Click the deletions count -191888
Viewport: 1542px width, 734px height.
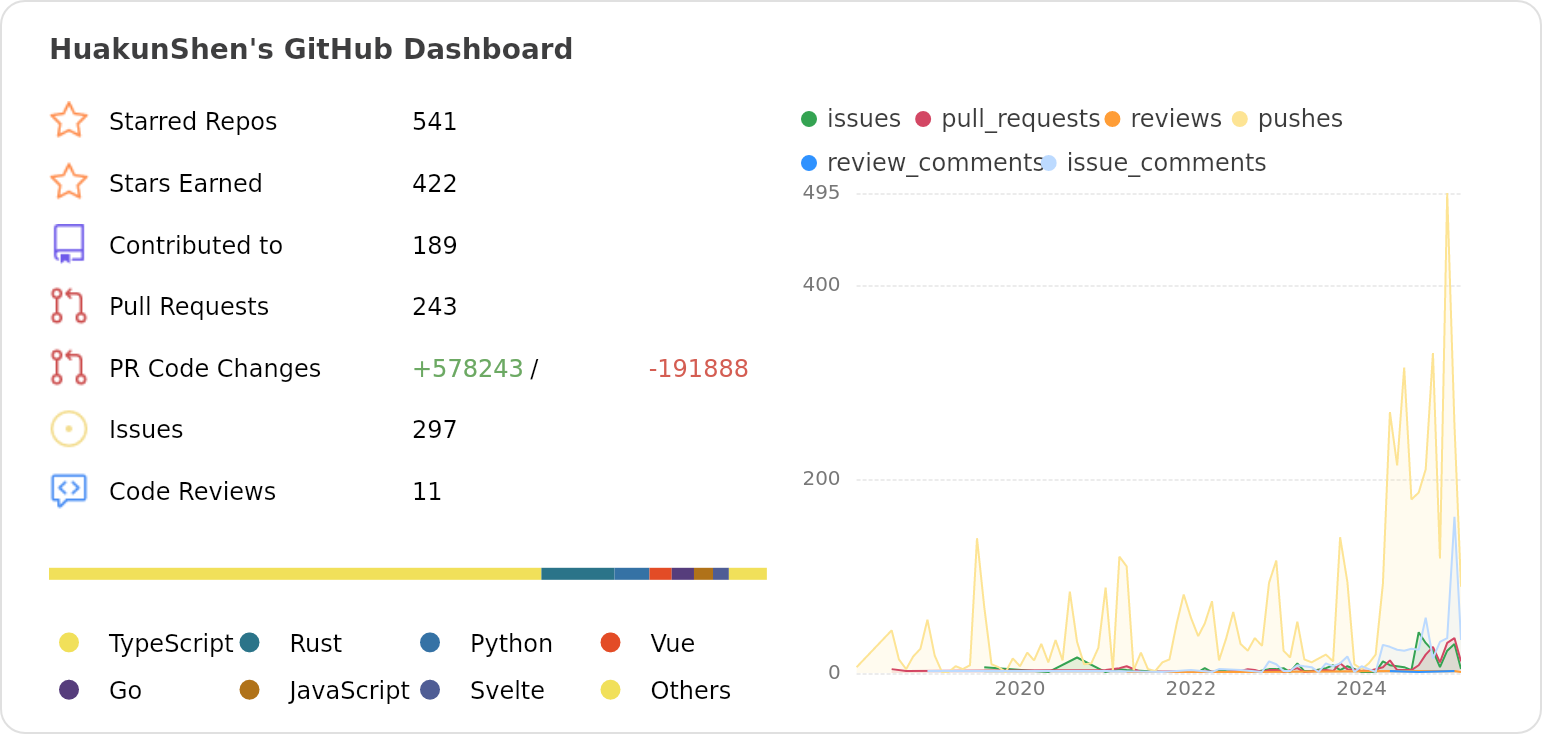(698, 369)
